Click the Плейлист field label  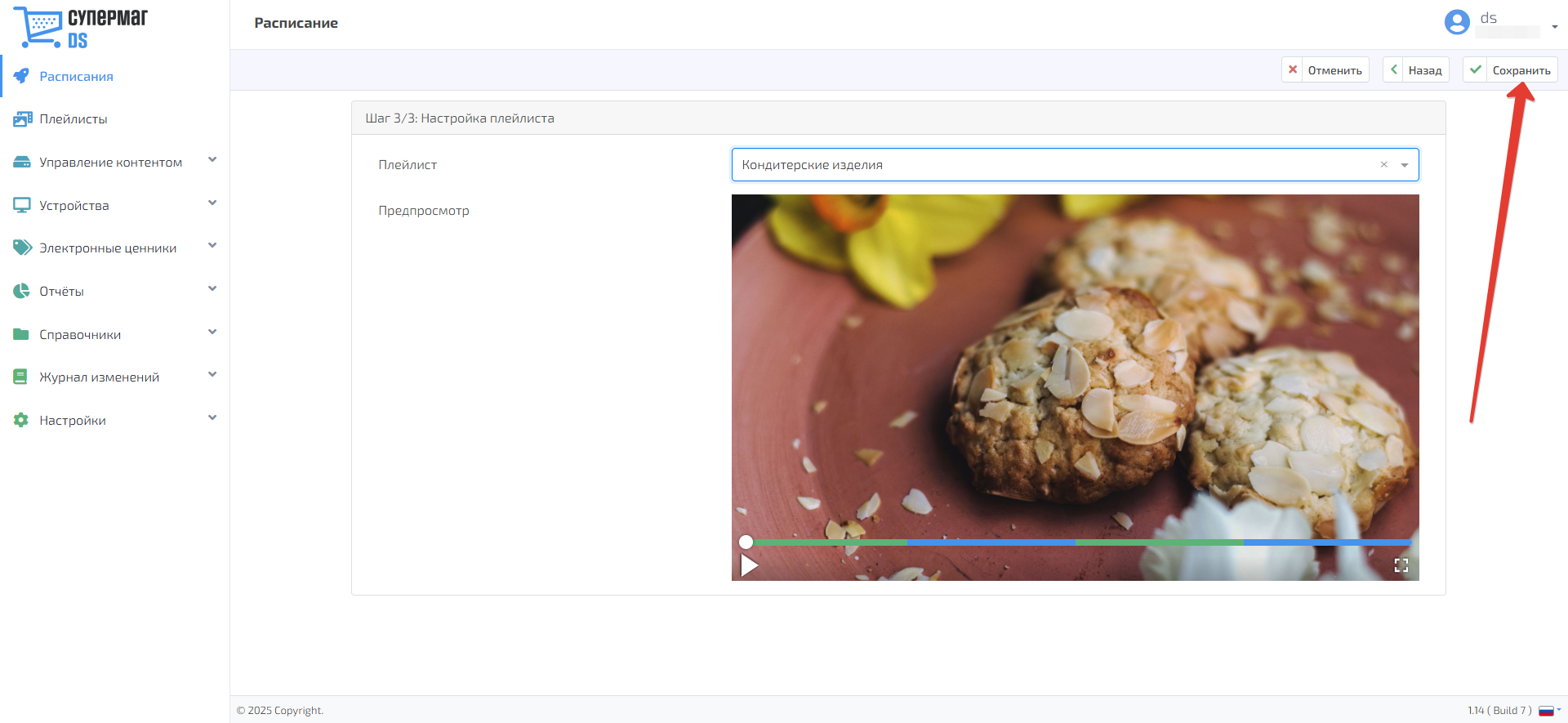[408, 165]
